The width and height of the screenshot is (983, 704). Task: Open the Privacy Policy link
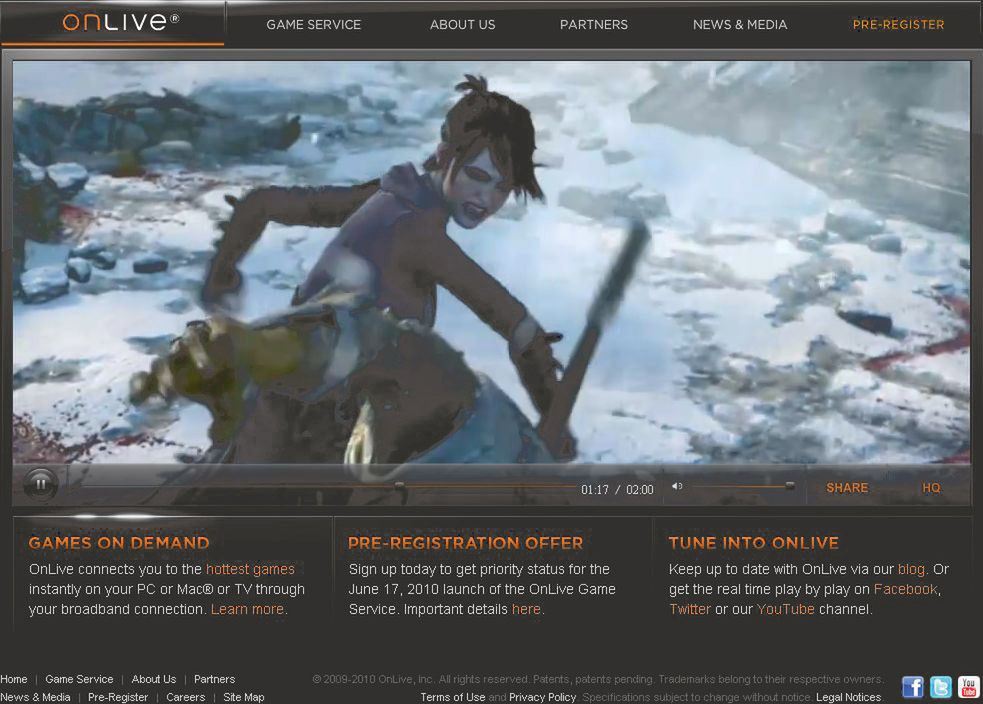point(542,697)
